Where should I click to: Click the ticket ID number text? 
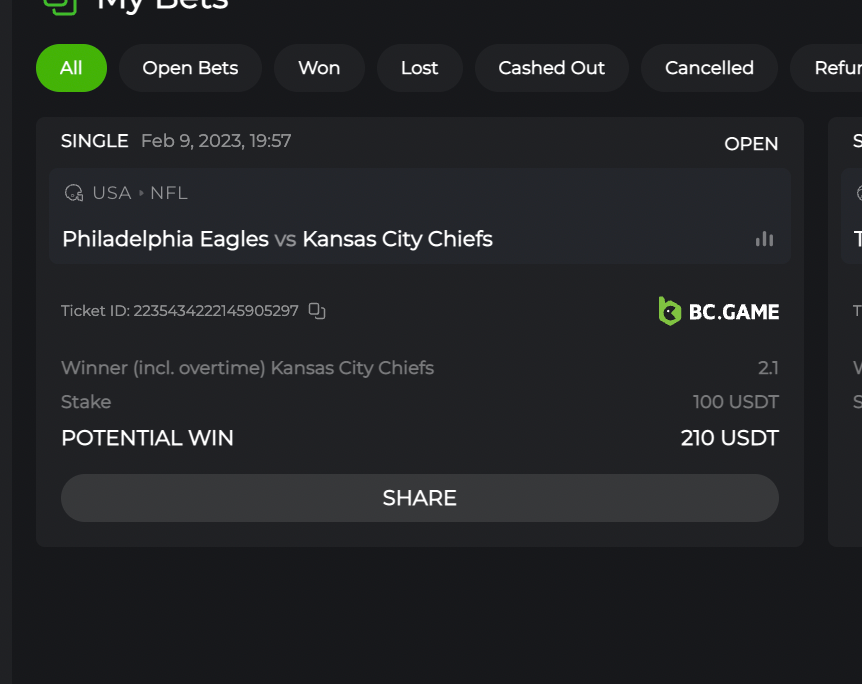[x=216, y=311]
